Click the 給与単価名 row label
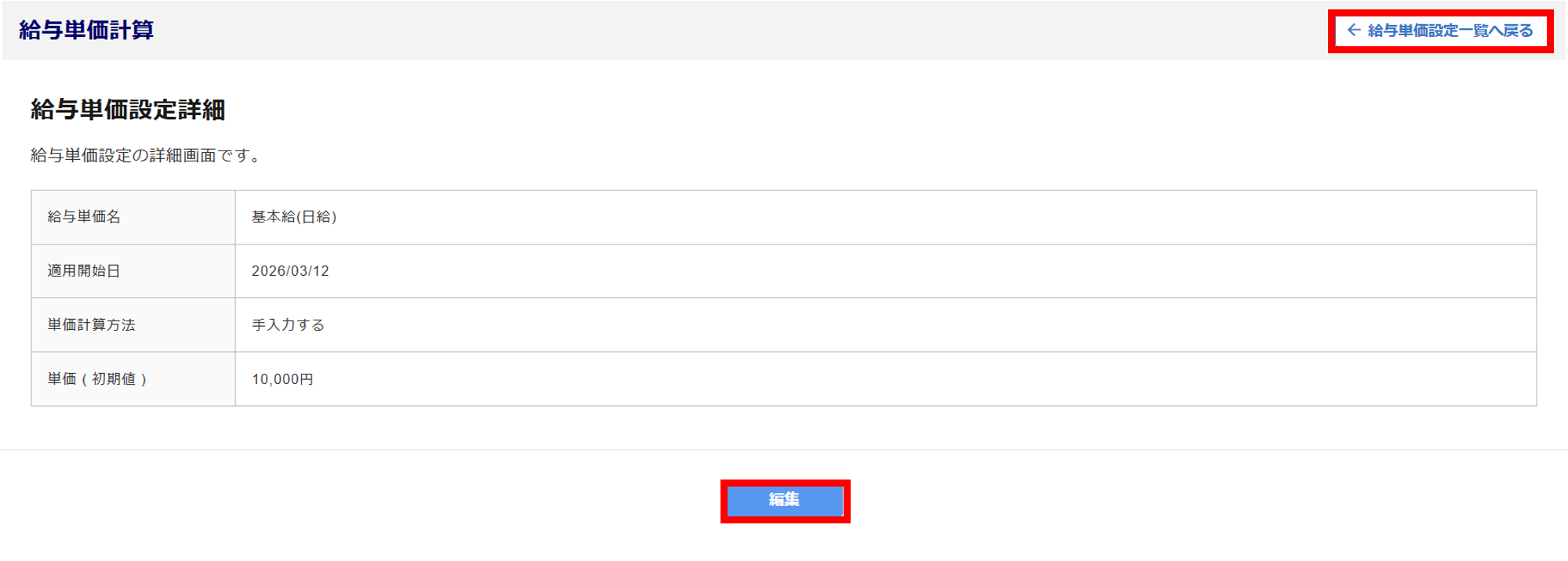Screen dimensions: 1568x561 coord(84,217)
